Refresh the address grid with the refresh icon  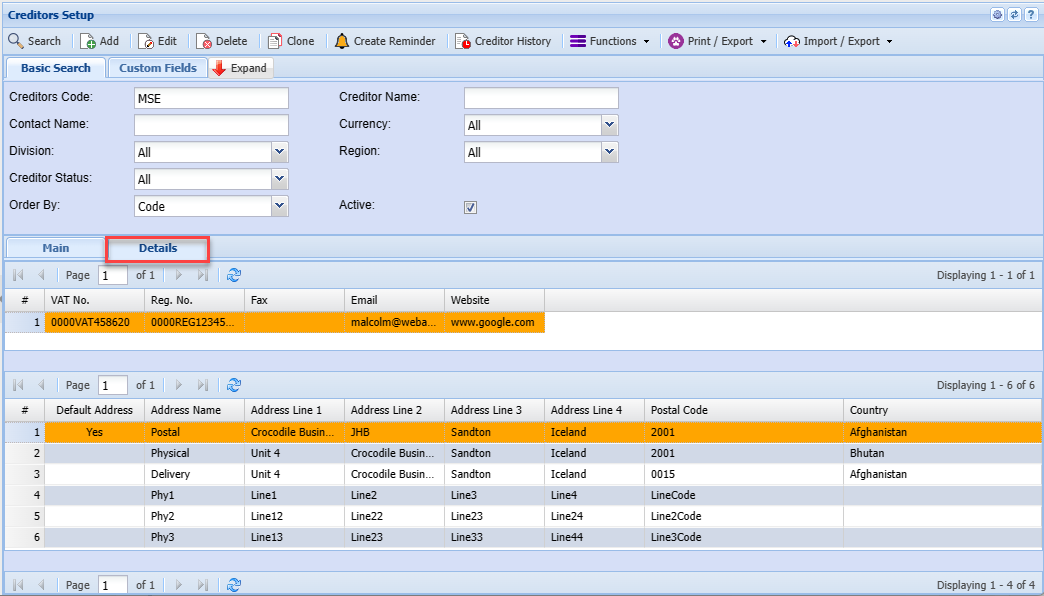[x=234, y=385]
